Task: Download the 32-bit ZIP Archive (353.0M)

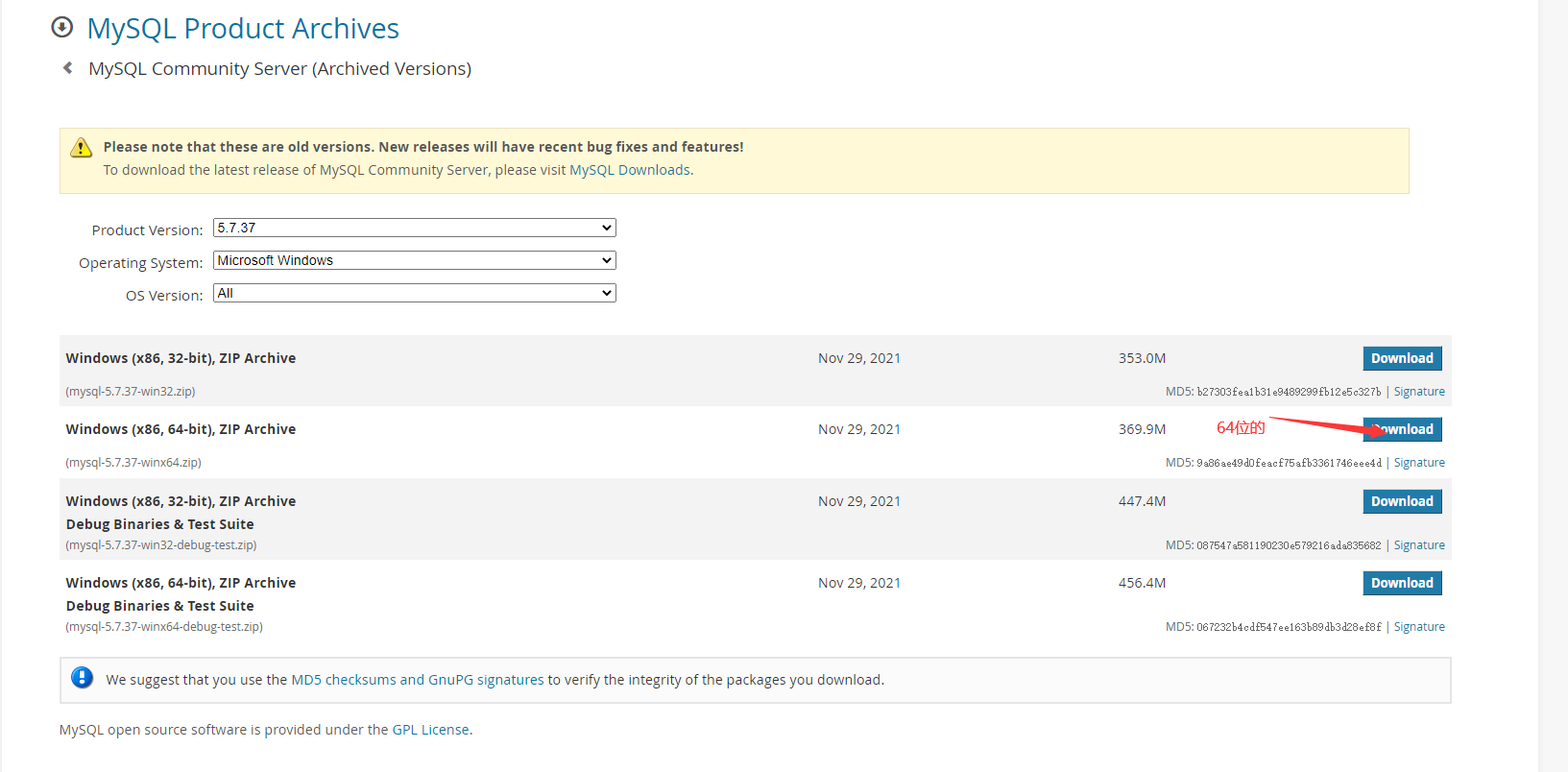Action: pyautogui.click(x=1402, y=358)
